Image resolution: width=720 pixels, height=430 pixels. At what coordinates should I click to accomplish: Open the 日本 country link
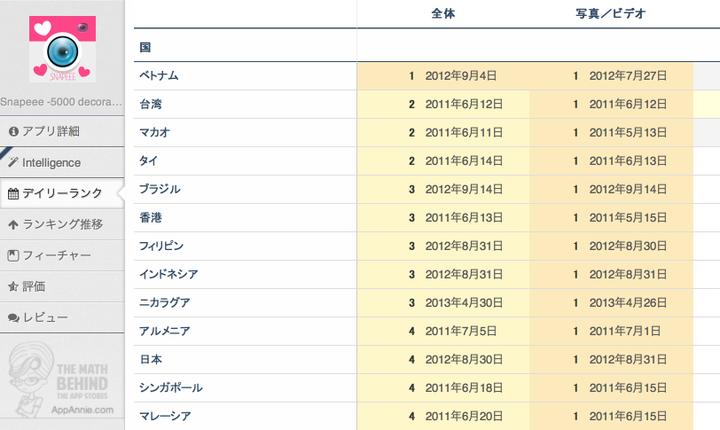(x=151, y=359)
